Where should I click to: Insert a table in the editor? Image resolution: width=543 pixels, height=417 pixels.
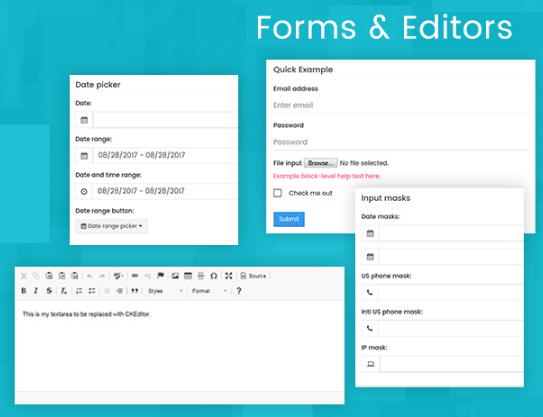click(x=188, y=276)
